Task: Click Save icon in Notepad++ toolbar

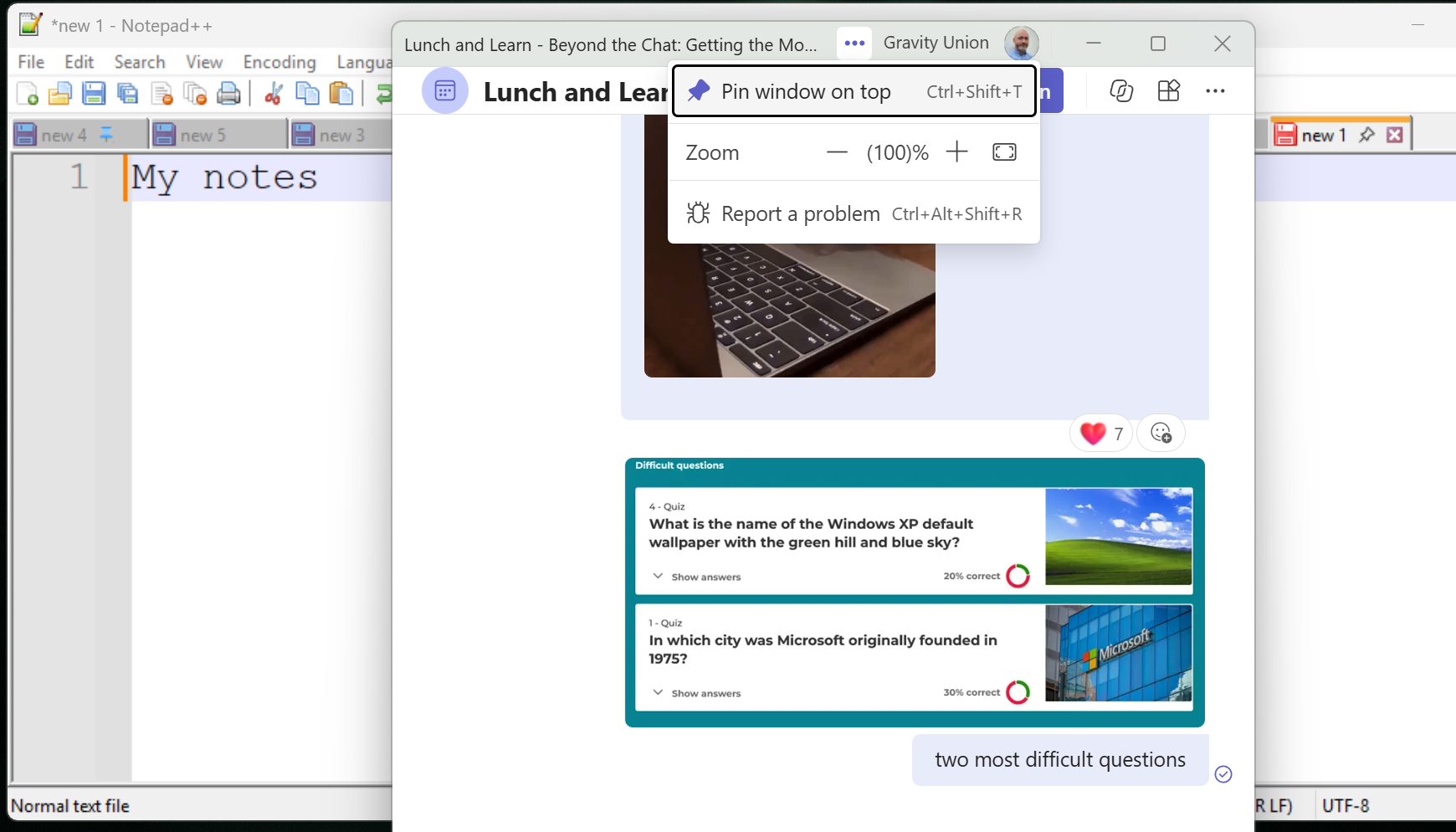Action: (94, 94)
